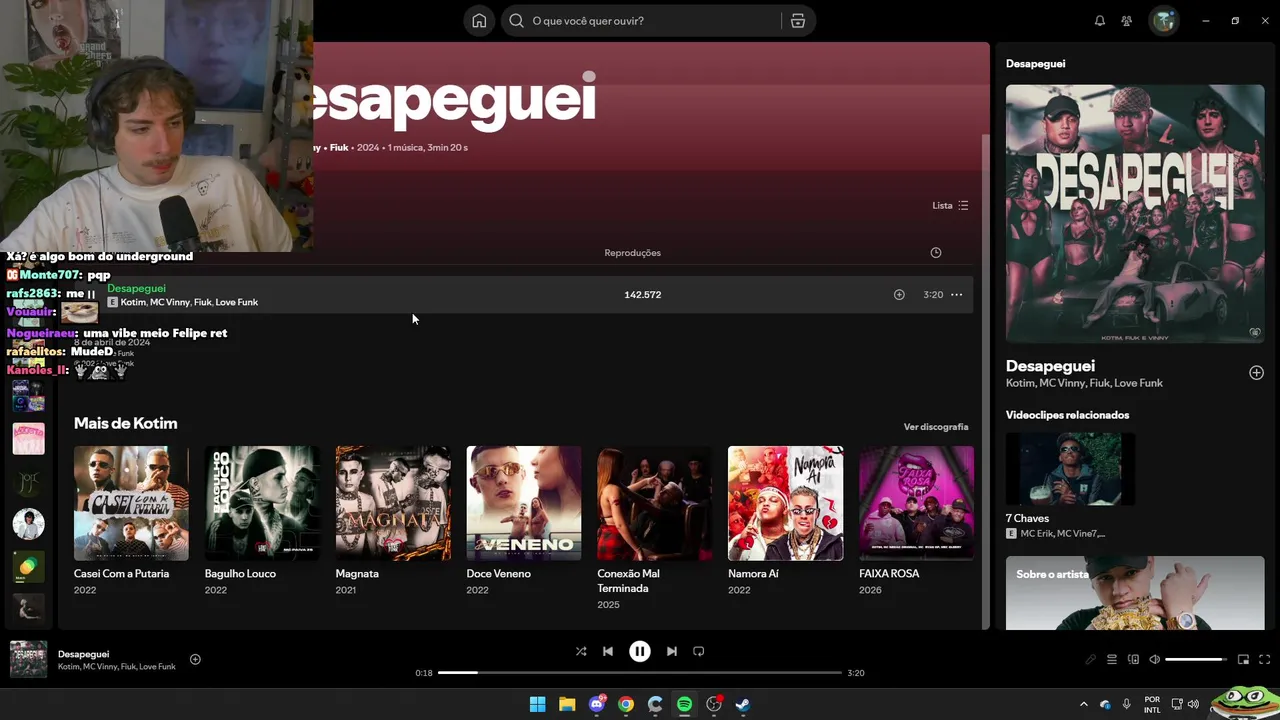Open friend activity icon
Image resolution: width=1280 pixels, height=720 pixels.
tap(1127, 21)
